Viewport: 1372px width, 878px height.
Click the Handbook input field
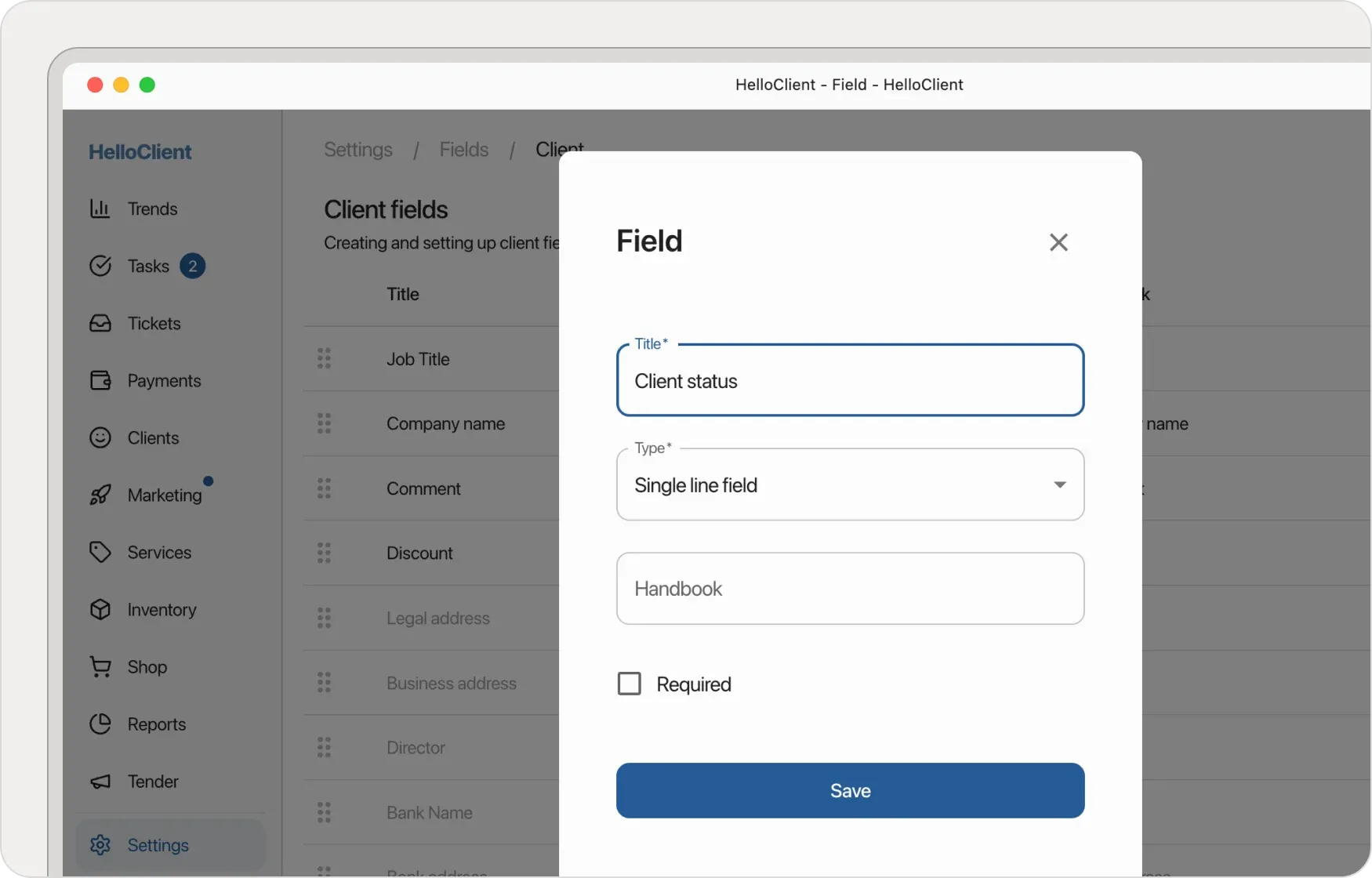[x=850, y=589]
